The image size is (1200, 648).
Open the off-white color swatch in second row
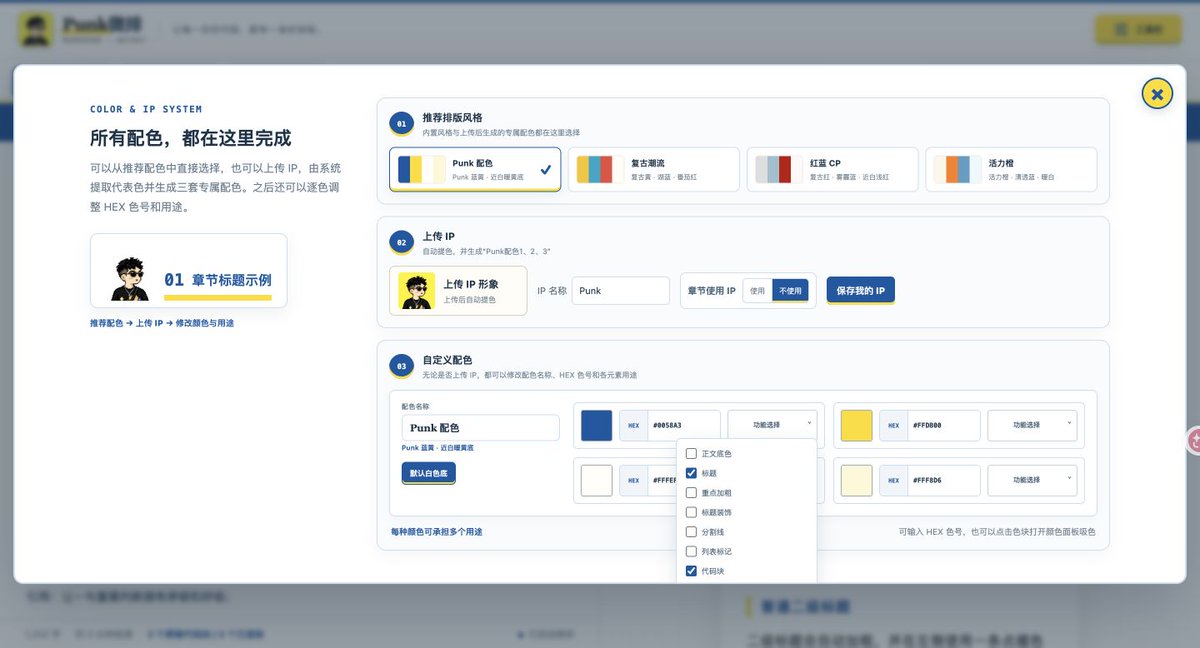(x=597, y=480)
